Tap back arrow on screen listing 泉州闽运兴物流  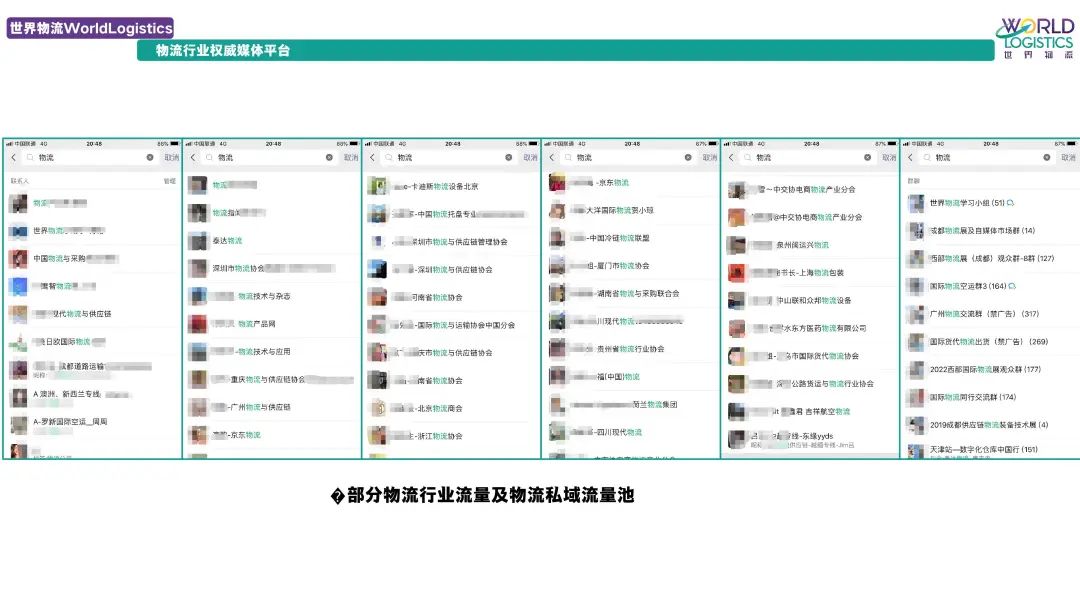point(731,158)
